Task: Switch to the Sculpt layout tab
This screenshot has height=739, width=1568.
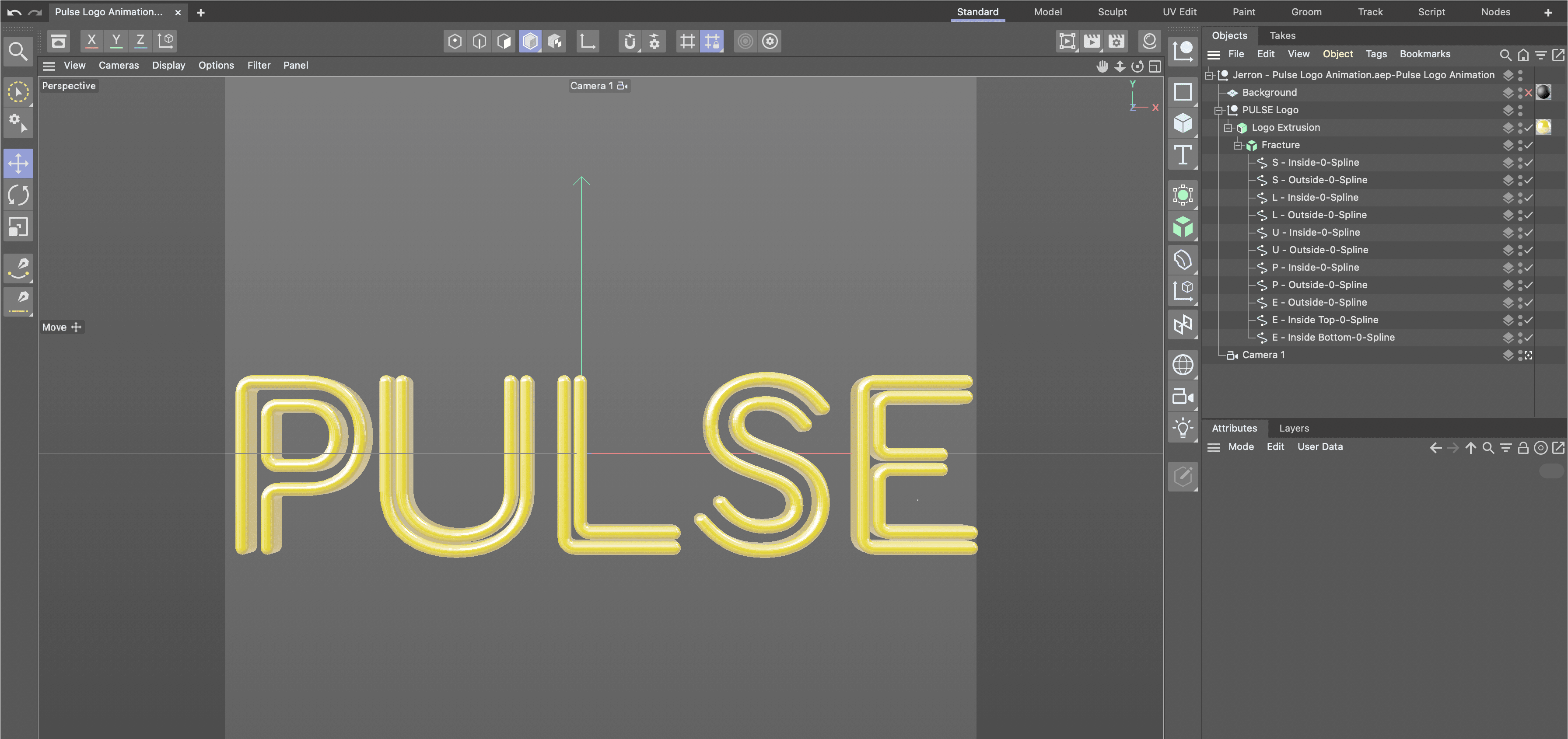Action: [x=1112, y=11]
